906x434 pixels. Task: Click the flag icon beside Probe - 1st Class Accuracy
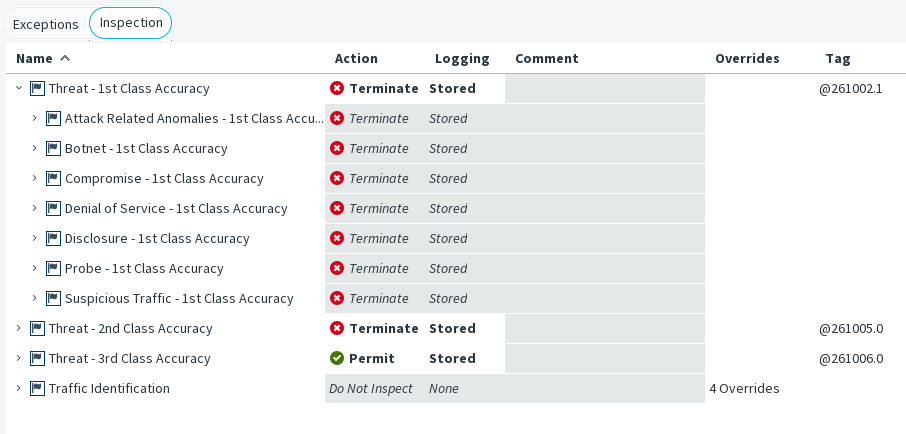point(54,268)
